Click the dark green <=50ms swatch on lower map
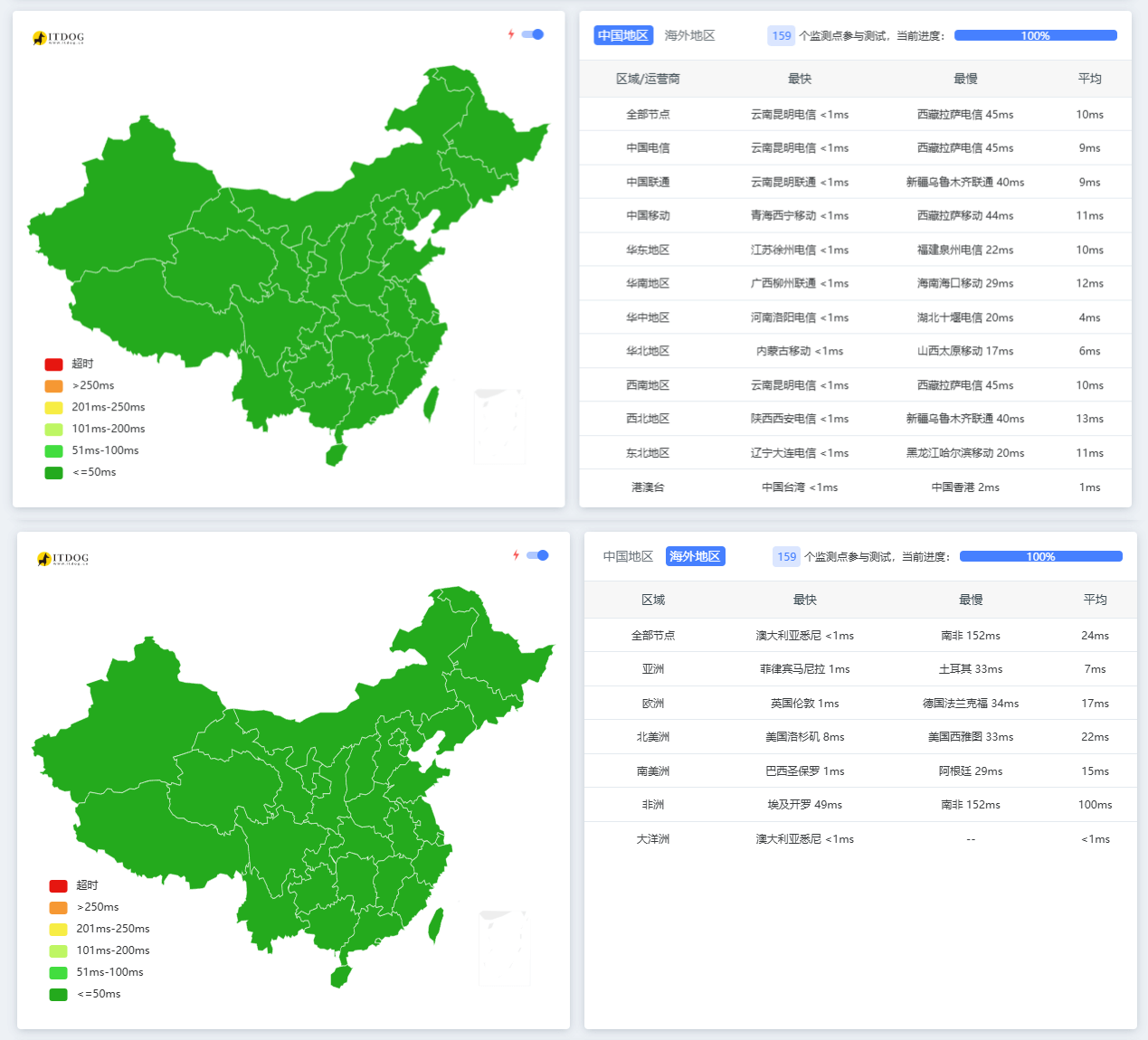The height and width of the screenshot is (1040, 1148). coord(59,995)
